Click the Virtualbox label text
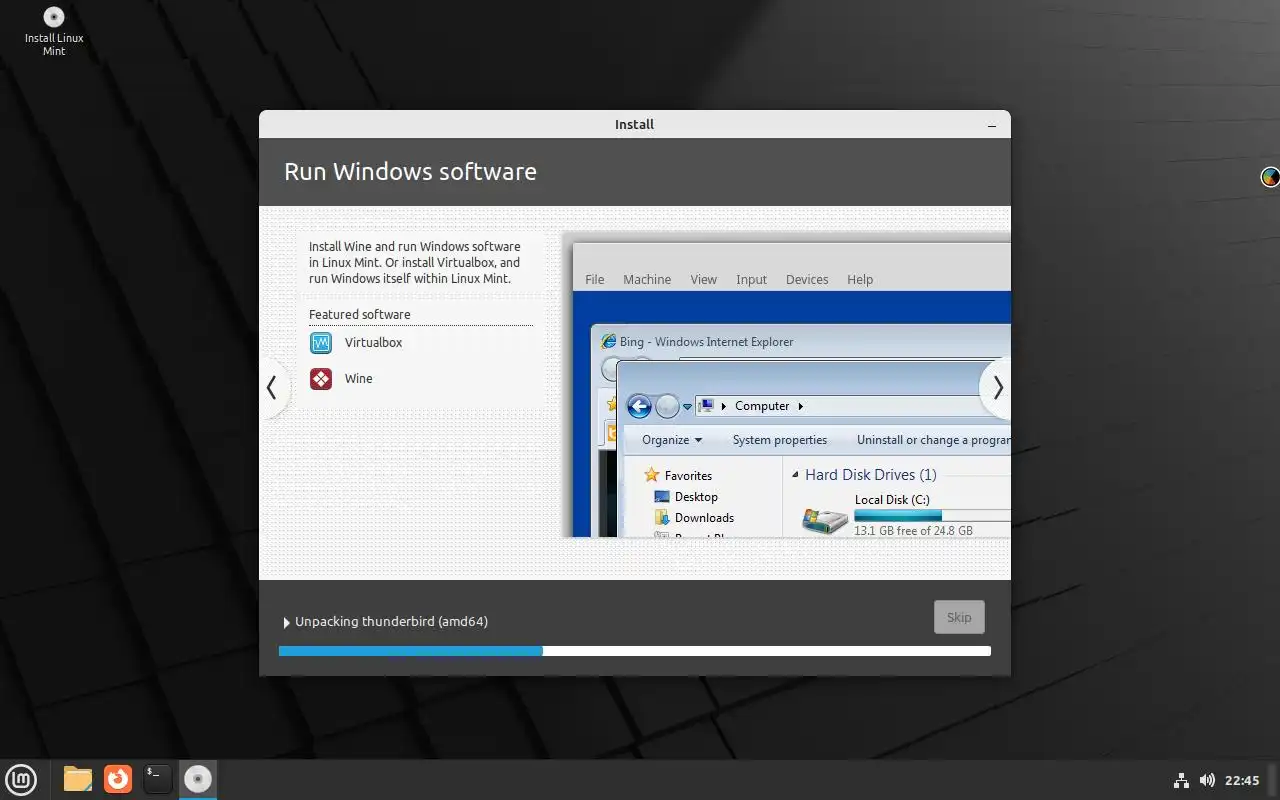 [x=373, y=343]
